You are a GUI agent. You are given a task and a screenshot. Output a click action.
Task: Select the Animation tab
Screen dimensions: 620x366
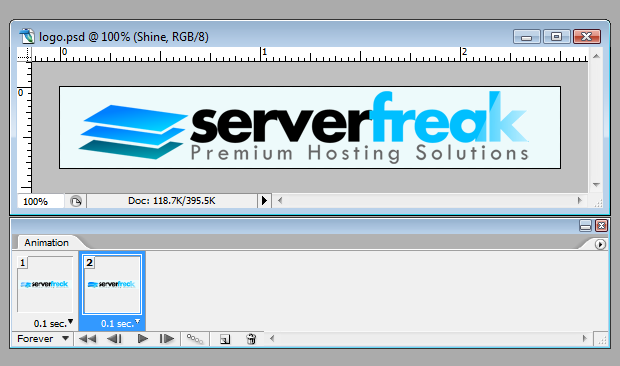click(46, 242)
